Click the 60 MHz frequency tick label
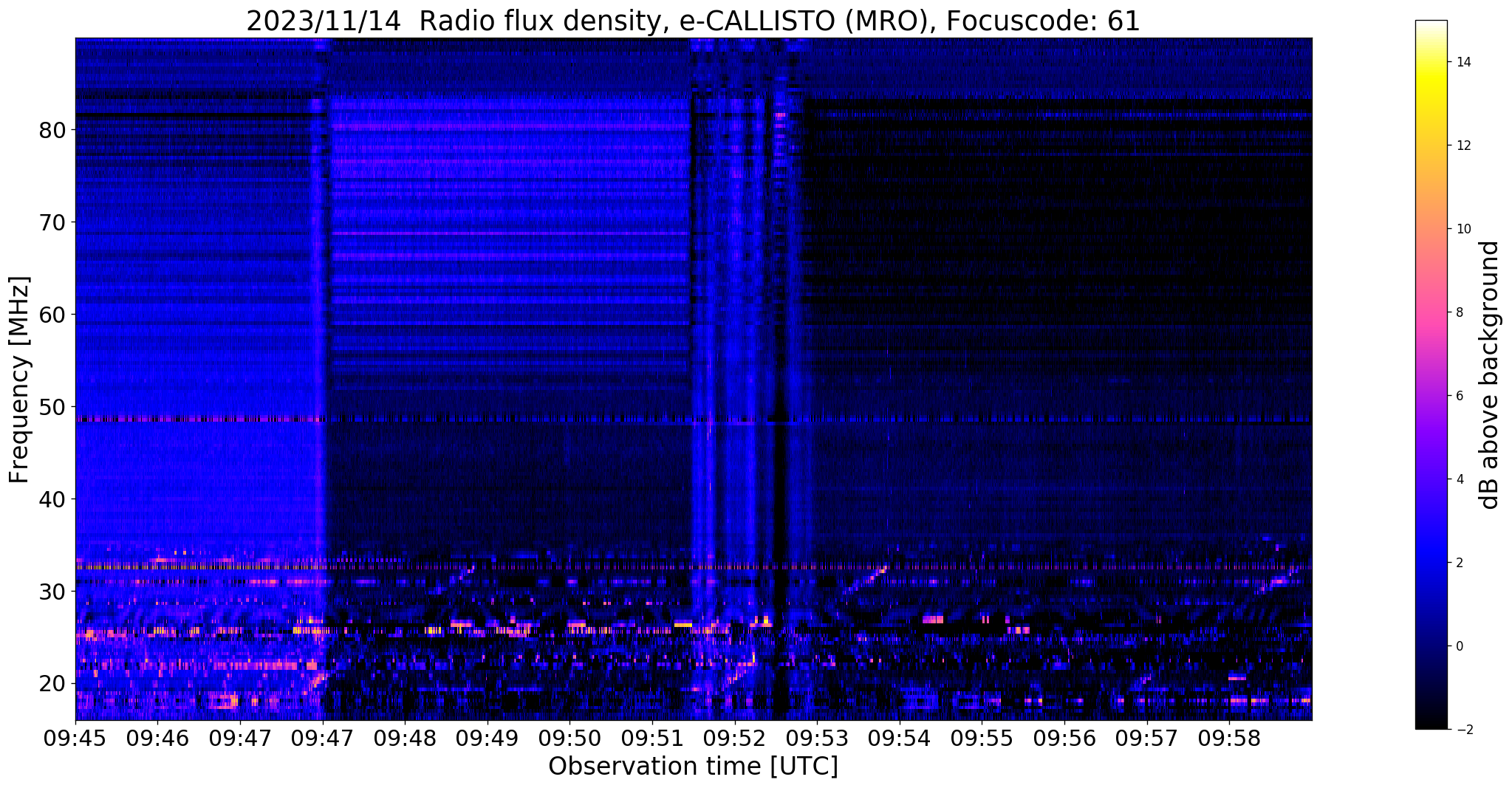The height and width of the screenshot is (788, 1512). pyautogui.click(x=52, y=315)
